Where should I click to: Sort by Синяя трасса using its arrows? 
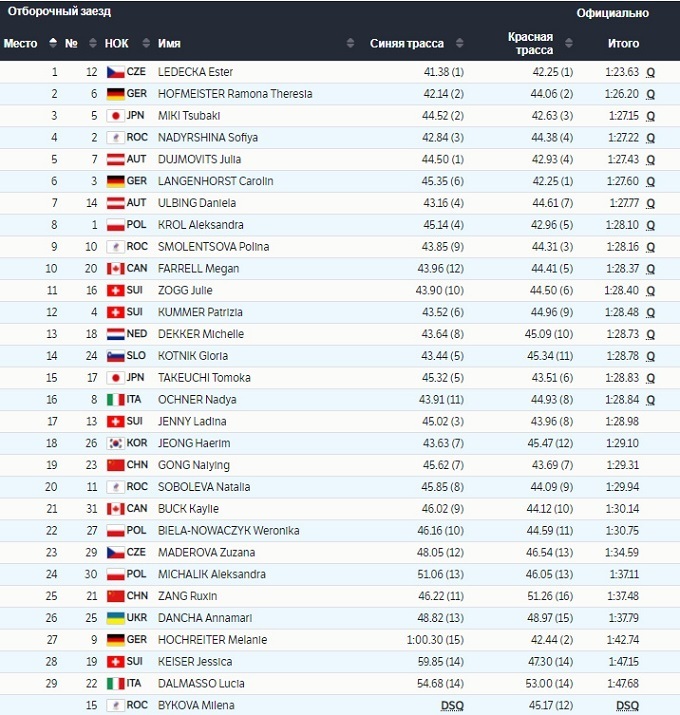459,43
